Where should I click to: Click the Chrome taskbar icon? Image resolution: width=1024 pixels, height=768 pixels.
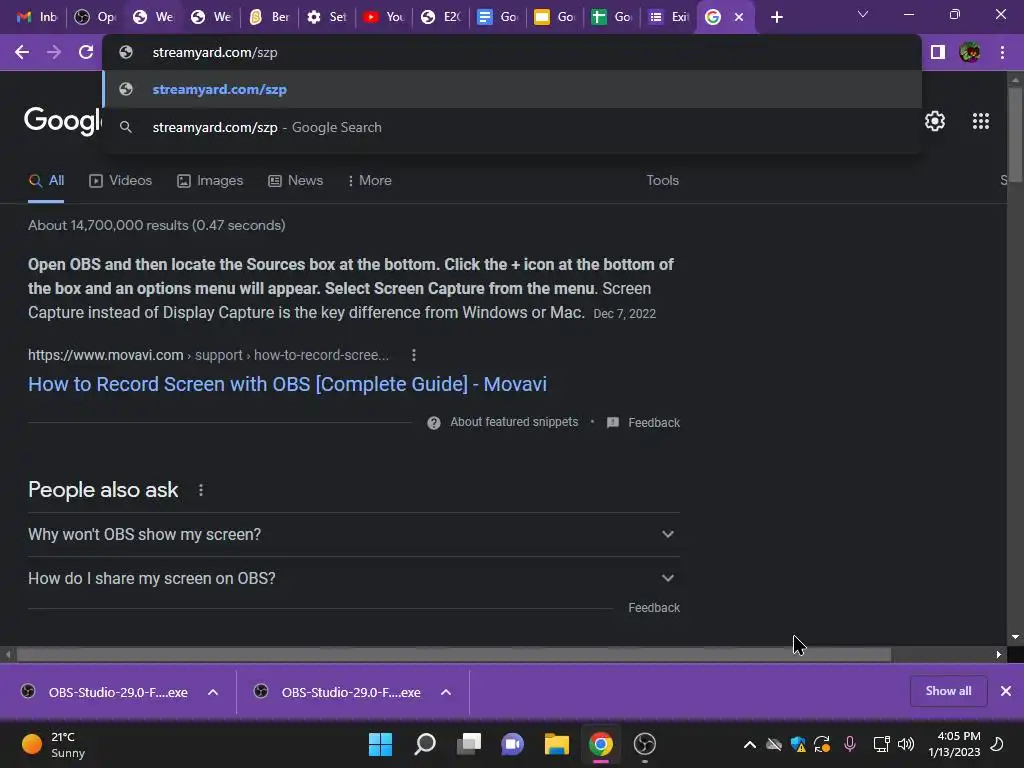[x=601, y=744]
